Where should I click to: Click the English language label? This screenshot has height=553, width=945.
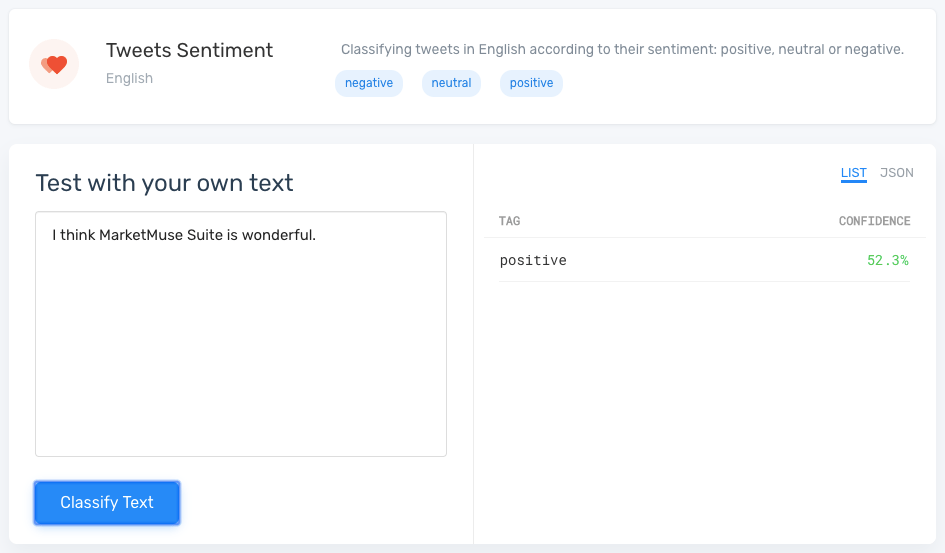click(x=129, y=78)
